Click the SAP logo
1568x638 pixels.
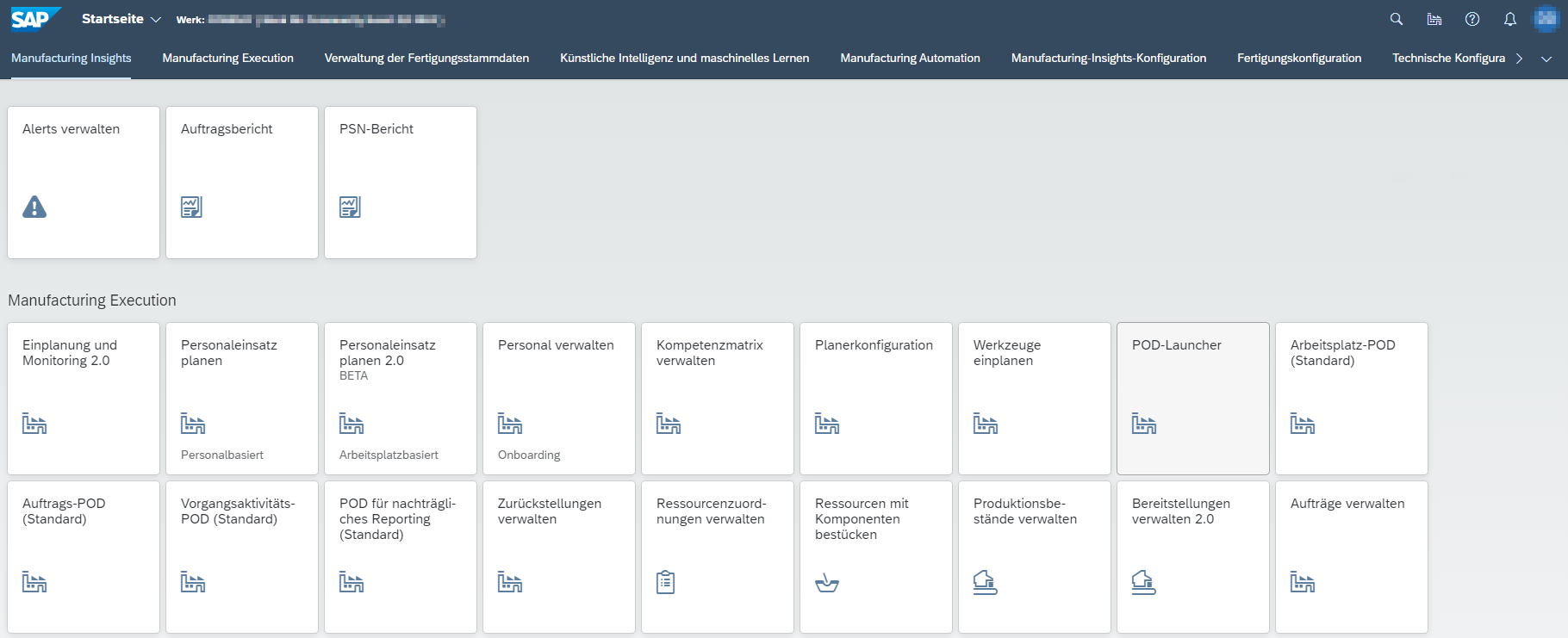(34, 18)
